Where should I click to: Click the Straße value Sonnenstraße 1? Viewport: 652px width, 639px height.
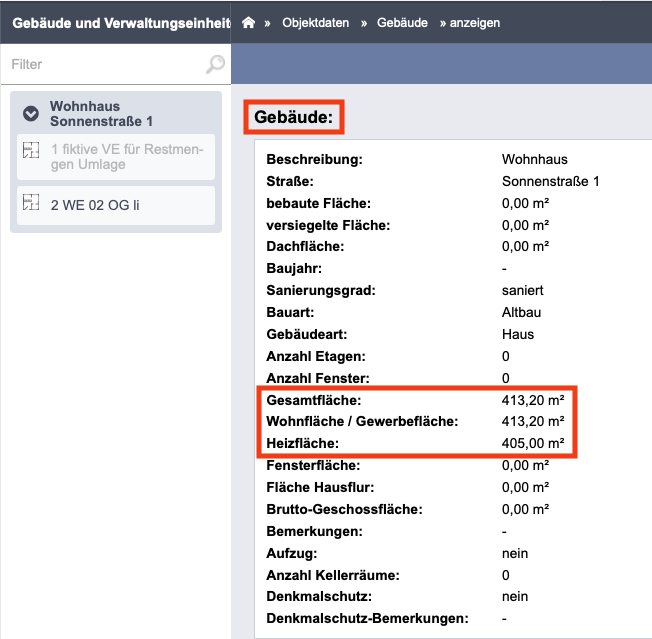tap(550, 181)
